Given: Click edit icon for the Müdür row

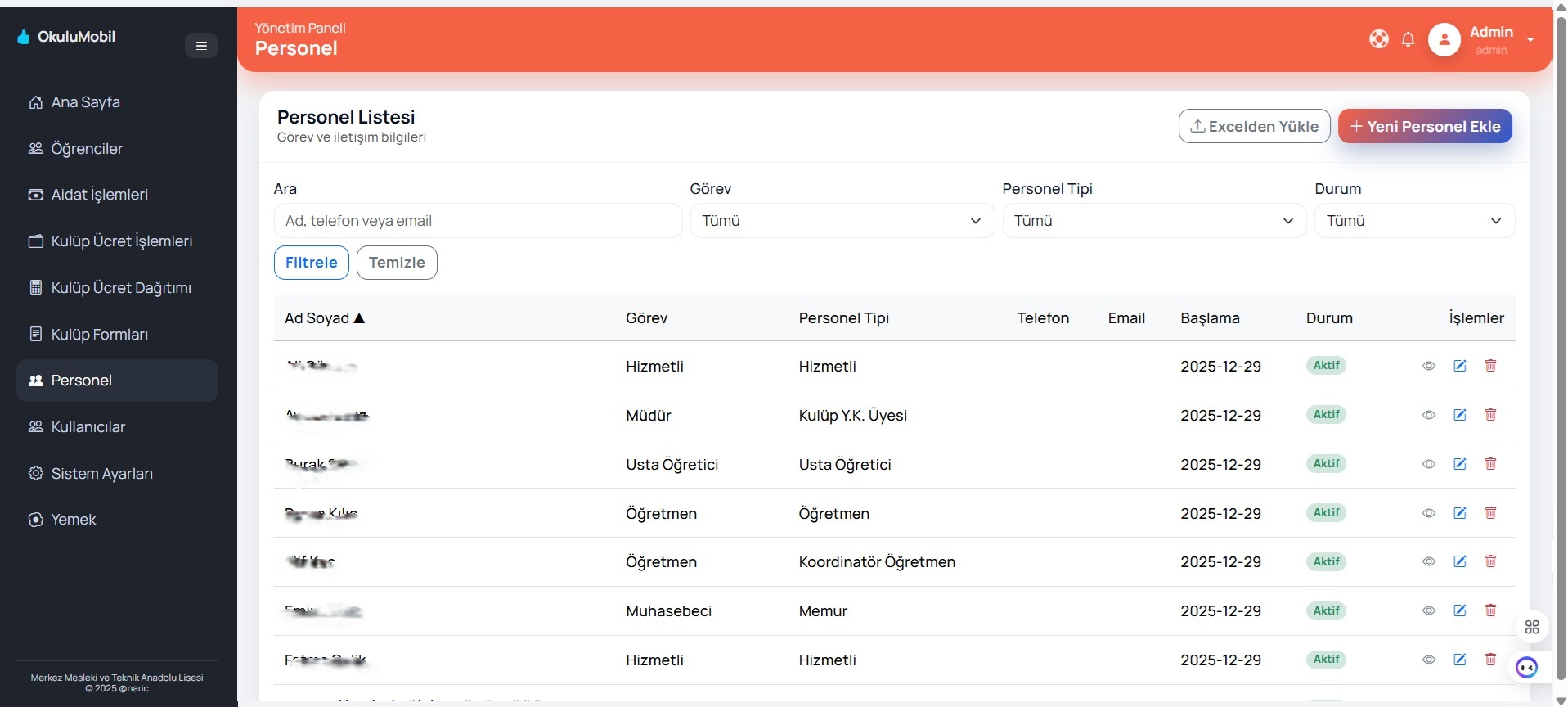Looking at the screenshot, I should point(1459,415).
